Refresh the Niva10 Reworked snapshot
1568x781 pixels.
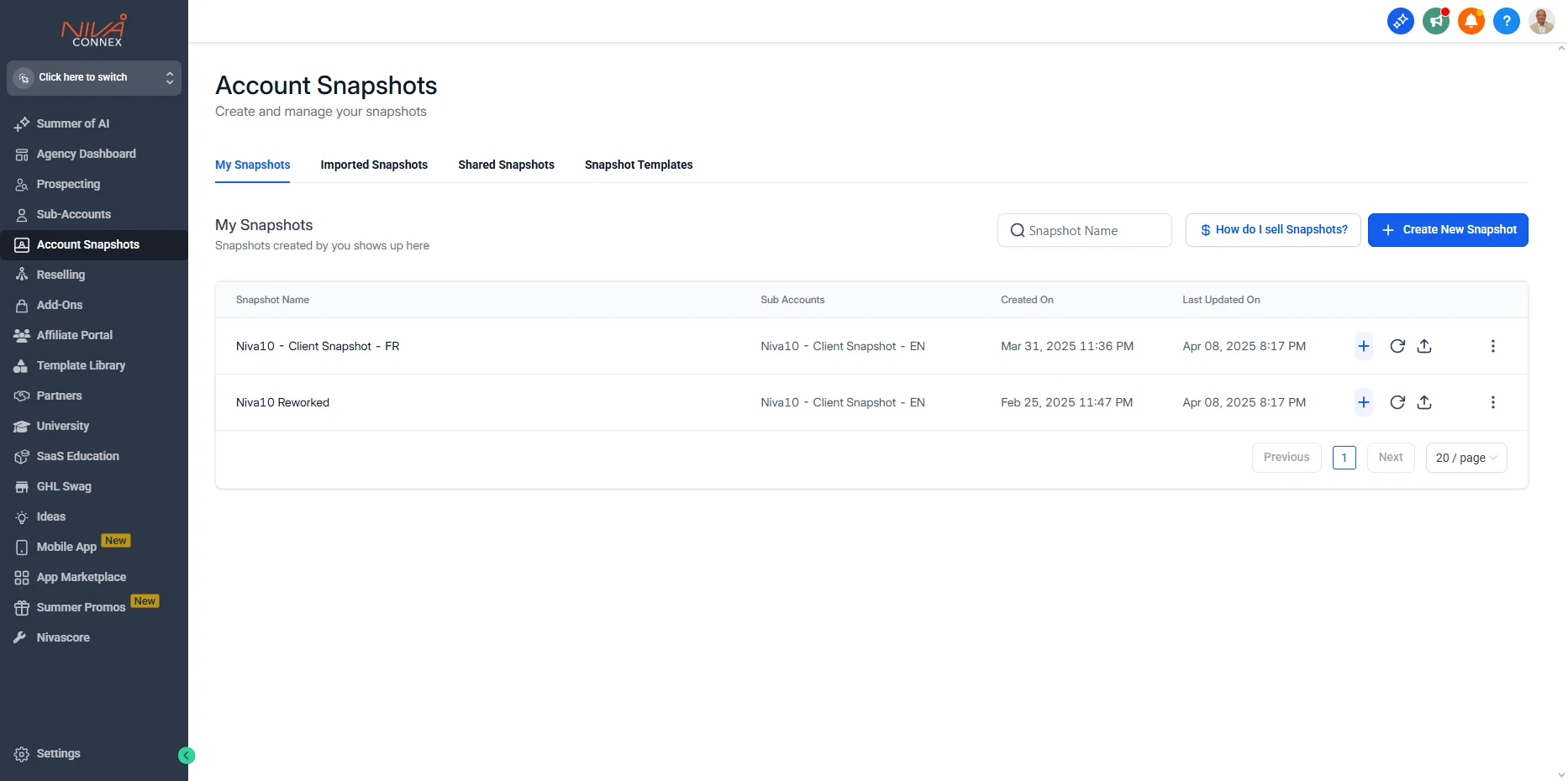click(x=1397, y=402)
